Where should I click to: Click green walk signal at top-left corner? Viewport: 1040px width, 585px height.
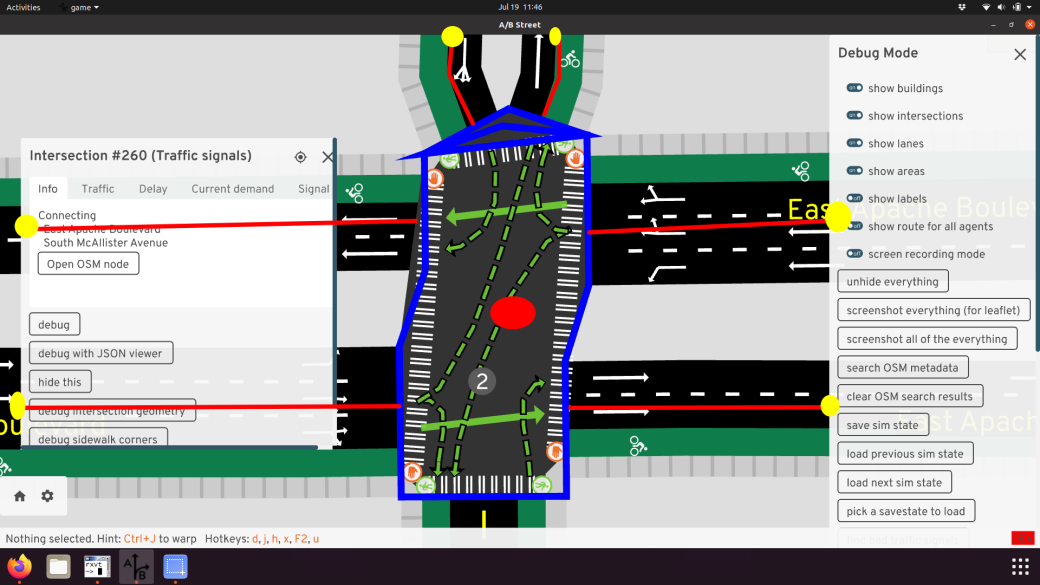(450, 160)
